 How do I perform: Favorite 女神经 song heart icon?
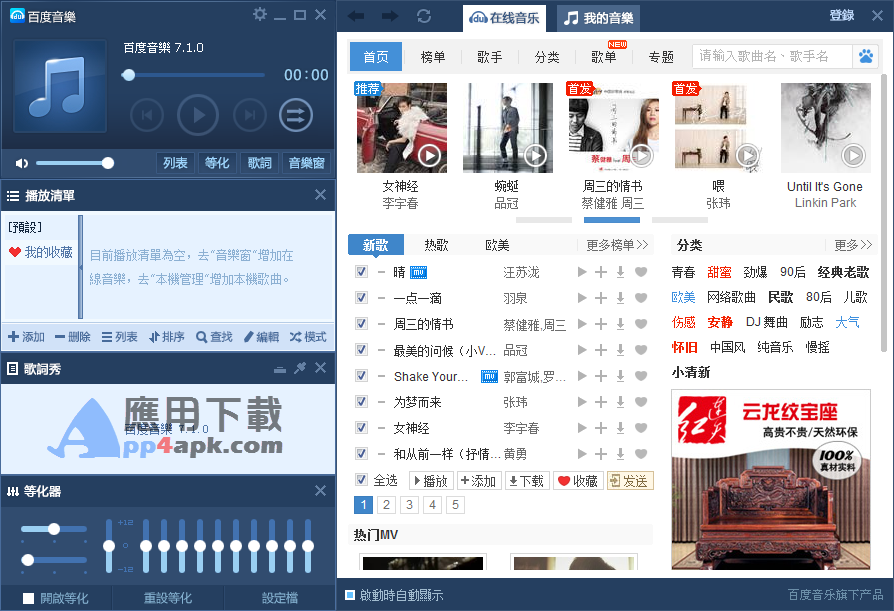coord(641,427)
